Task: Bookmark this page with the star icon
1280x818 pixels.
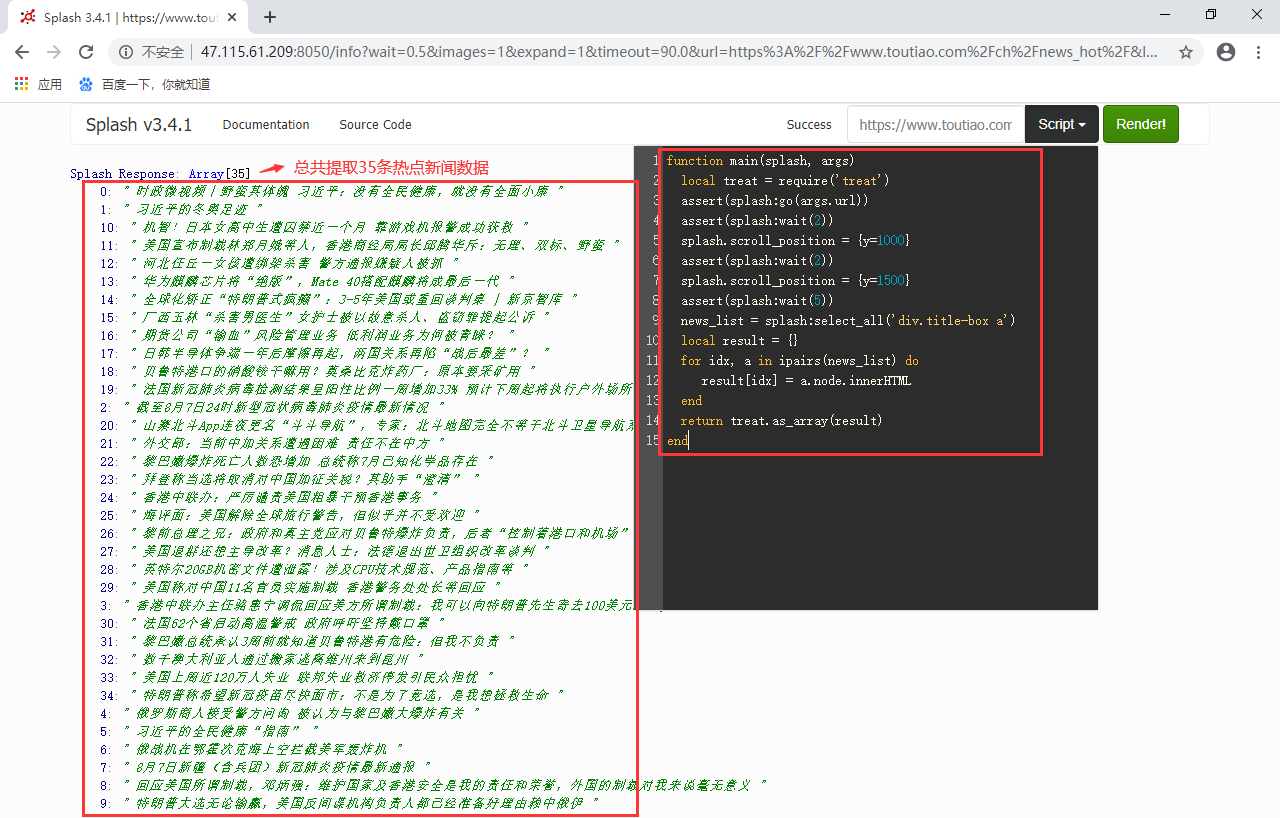Action: pos(1186,52)
